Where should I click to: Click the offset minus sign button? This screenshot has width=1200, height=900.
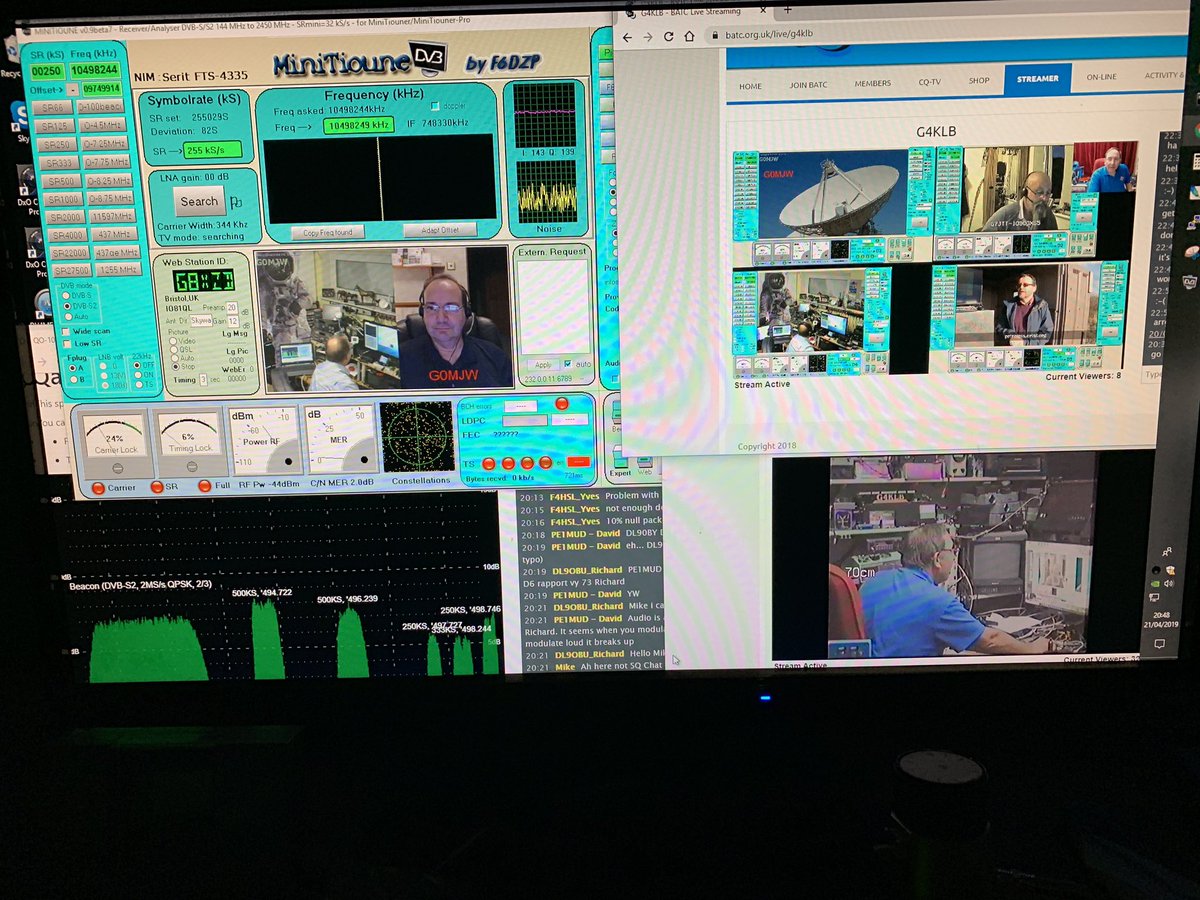[x=74, y=89]
